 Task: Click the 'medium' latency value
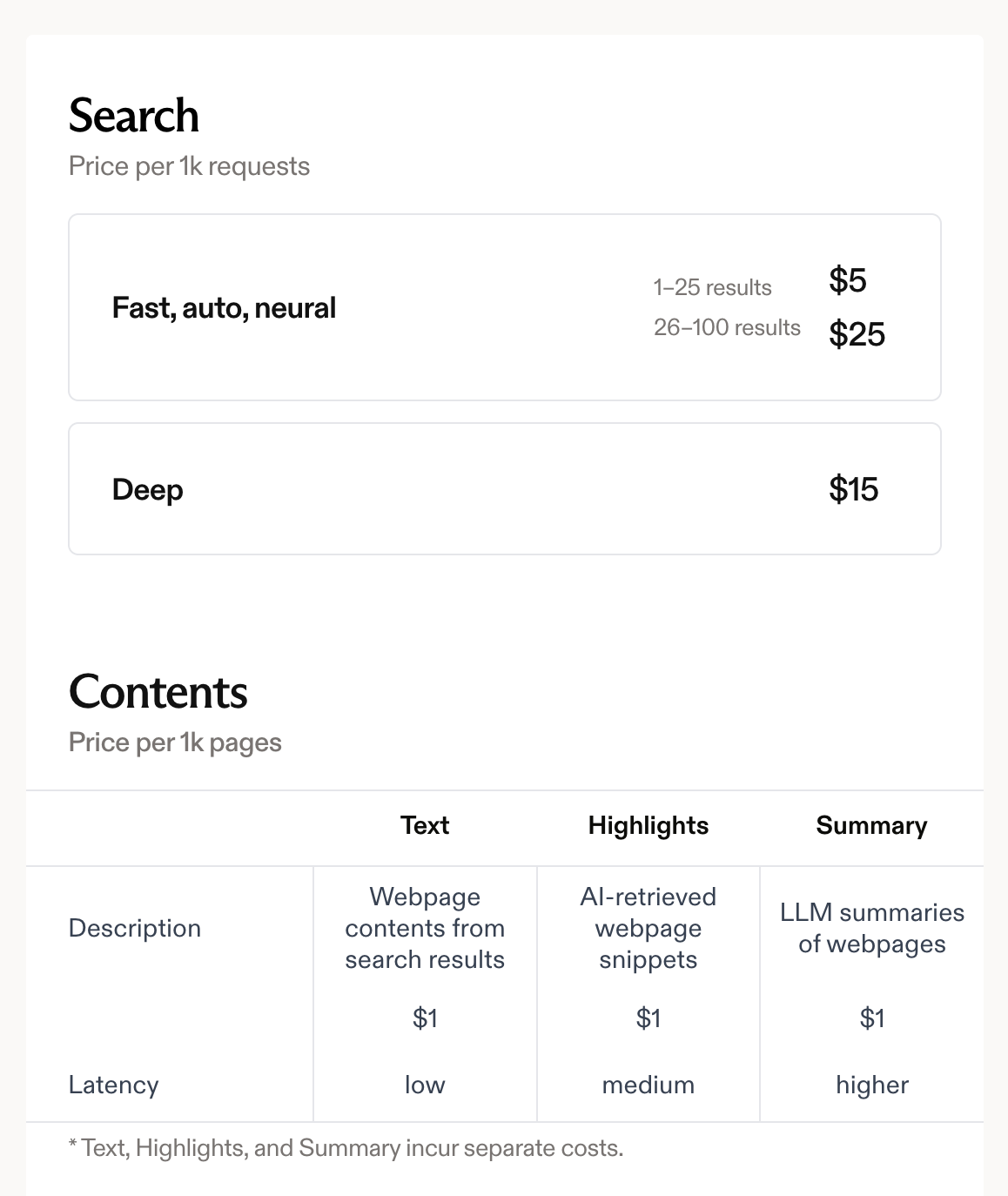[648, 1085]
